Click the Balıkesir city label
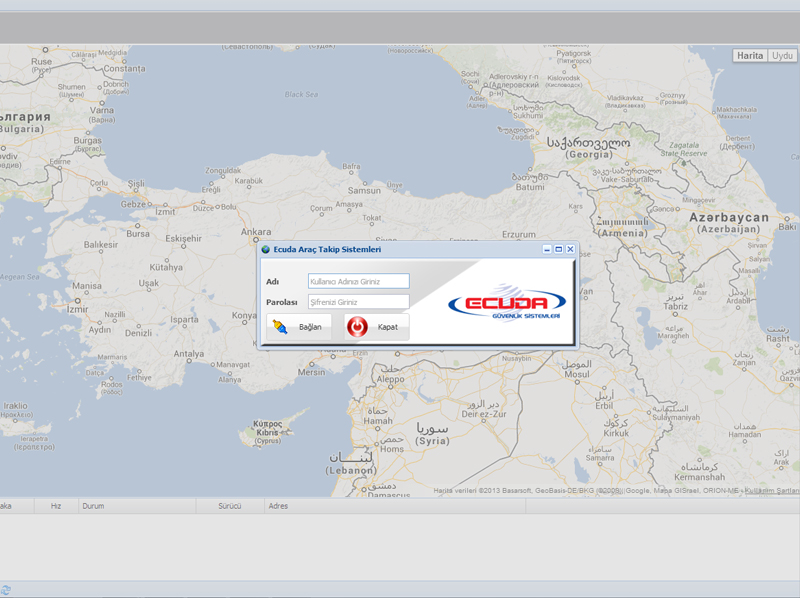800x598 pixels. click(101, 244)
